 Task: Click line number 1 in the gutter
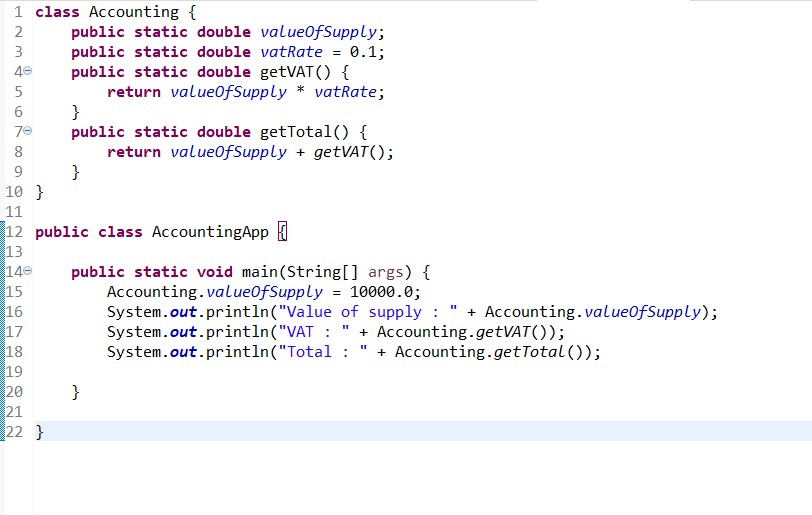coord(18,12)
